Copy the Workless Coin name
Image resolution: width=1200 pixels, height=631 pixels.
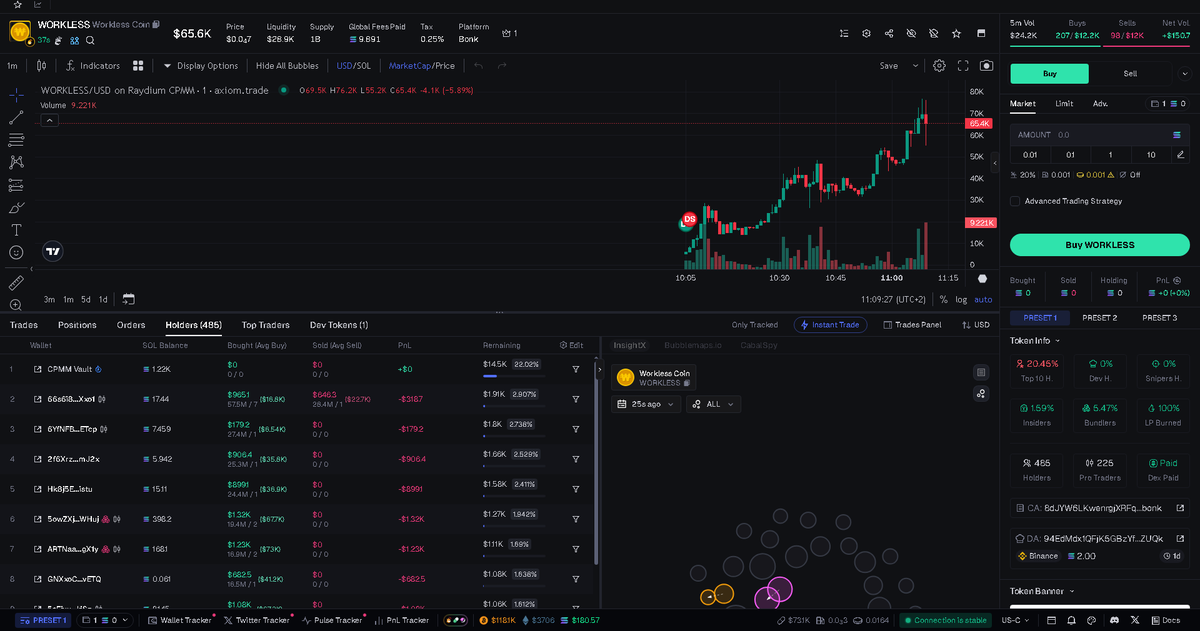[x=156, y=24]
